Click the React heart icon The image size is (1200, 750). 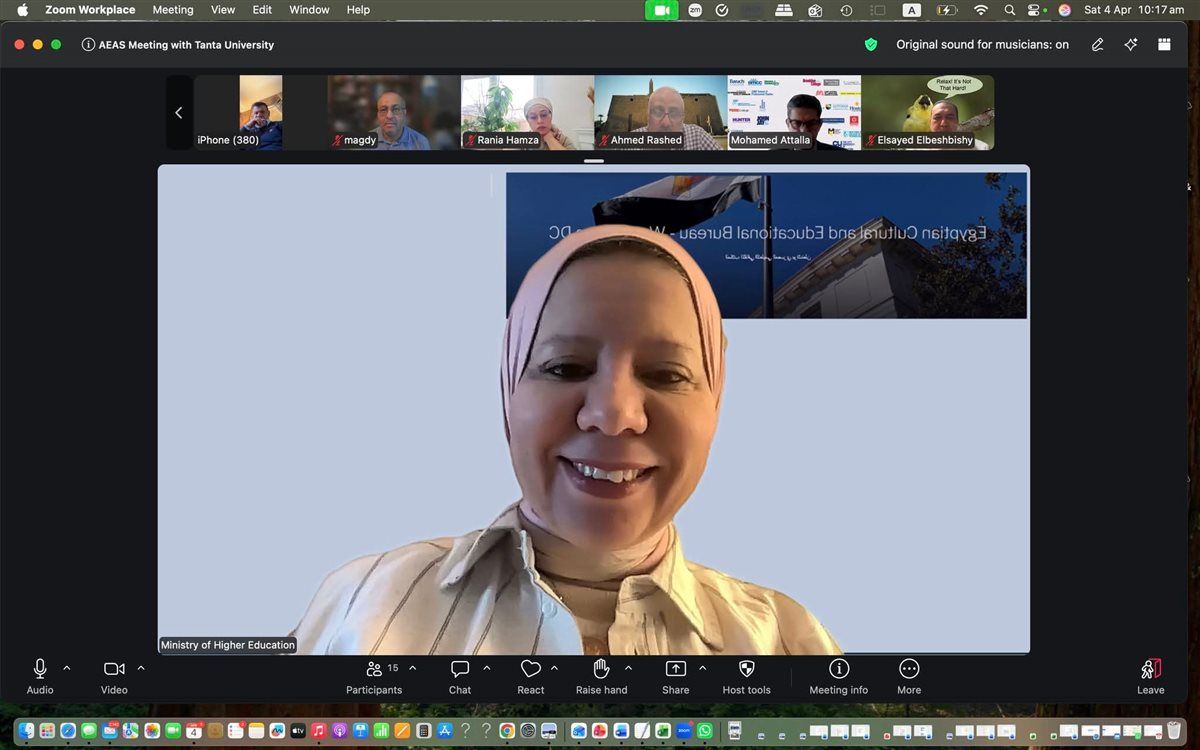(x=531, y=669)
